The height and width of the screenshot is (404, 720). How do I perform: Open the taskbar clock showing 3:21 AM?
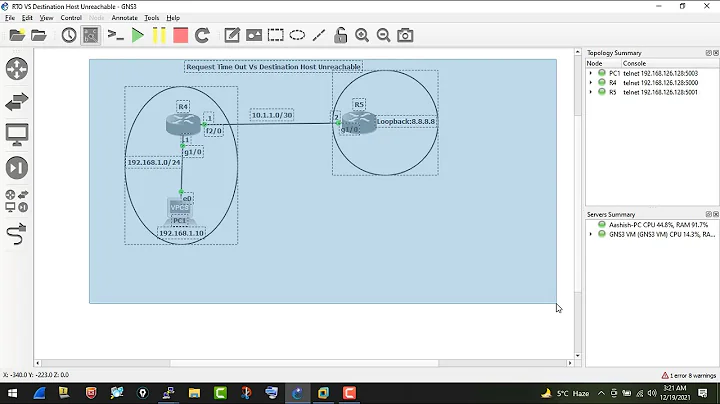pyautogui.click(x=675, y=393)
